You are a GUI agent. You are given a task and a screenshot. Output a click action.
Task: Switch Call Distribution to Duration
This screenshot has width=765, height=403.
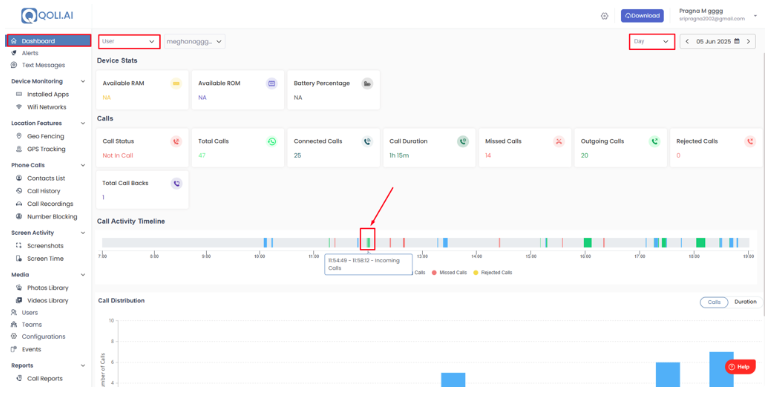click(x=745, y=302)
